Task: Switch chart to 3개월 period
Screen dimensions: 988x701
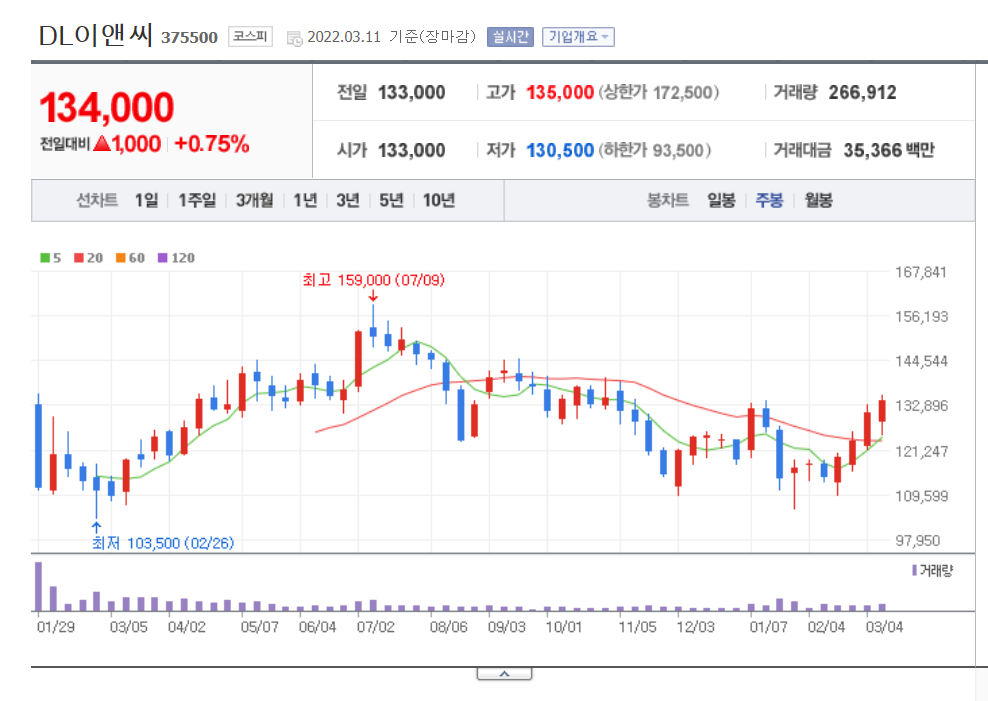Action: point(255,200)
